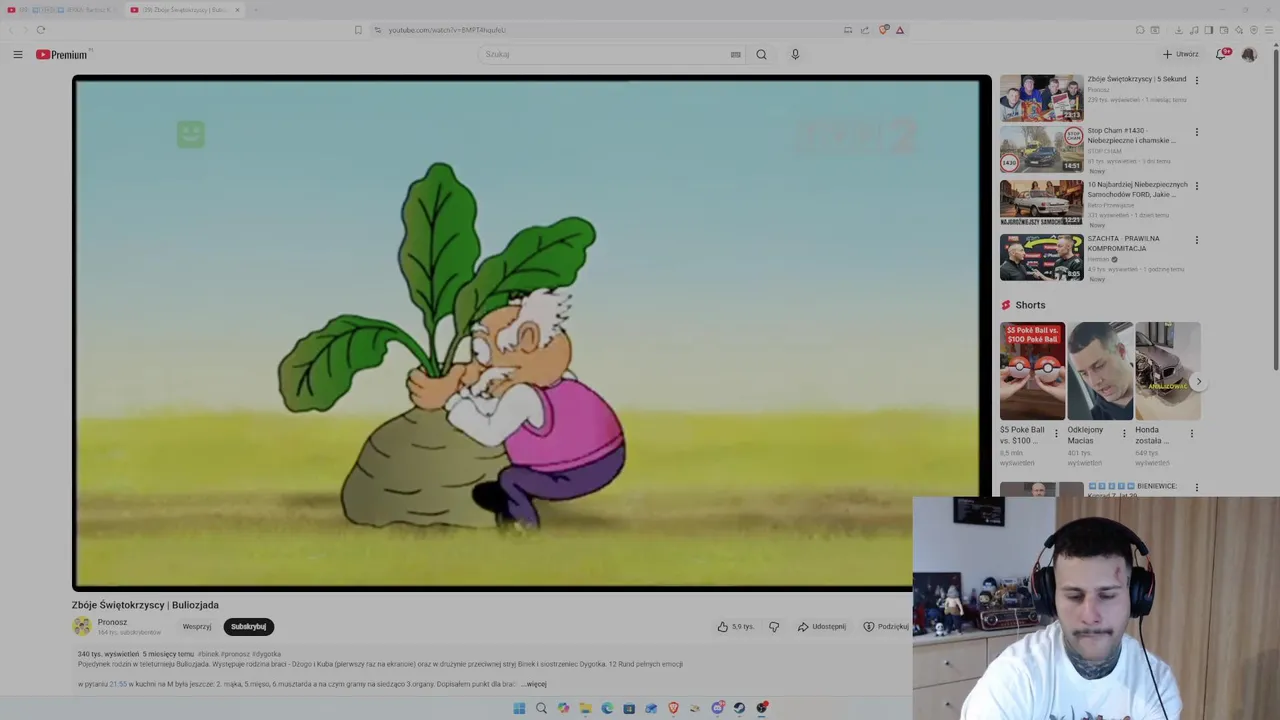Select video title Zbóje Świętokrzyscy | Buliozjada

pos(145,605)
